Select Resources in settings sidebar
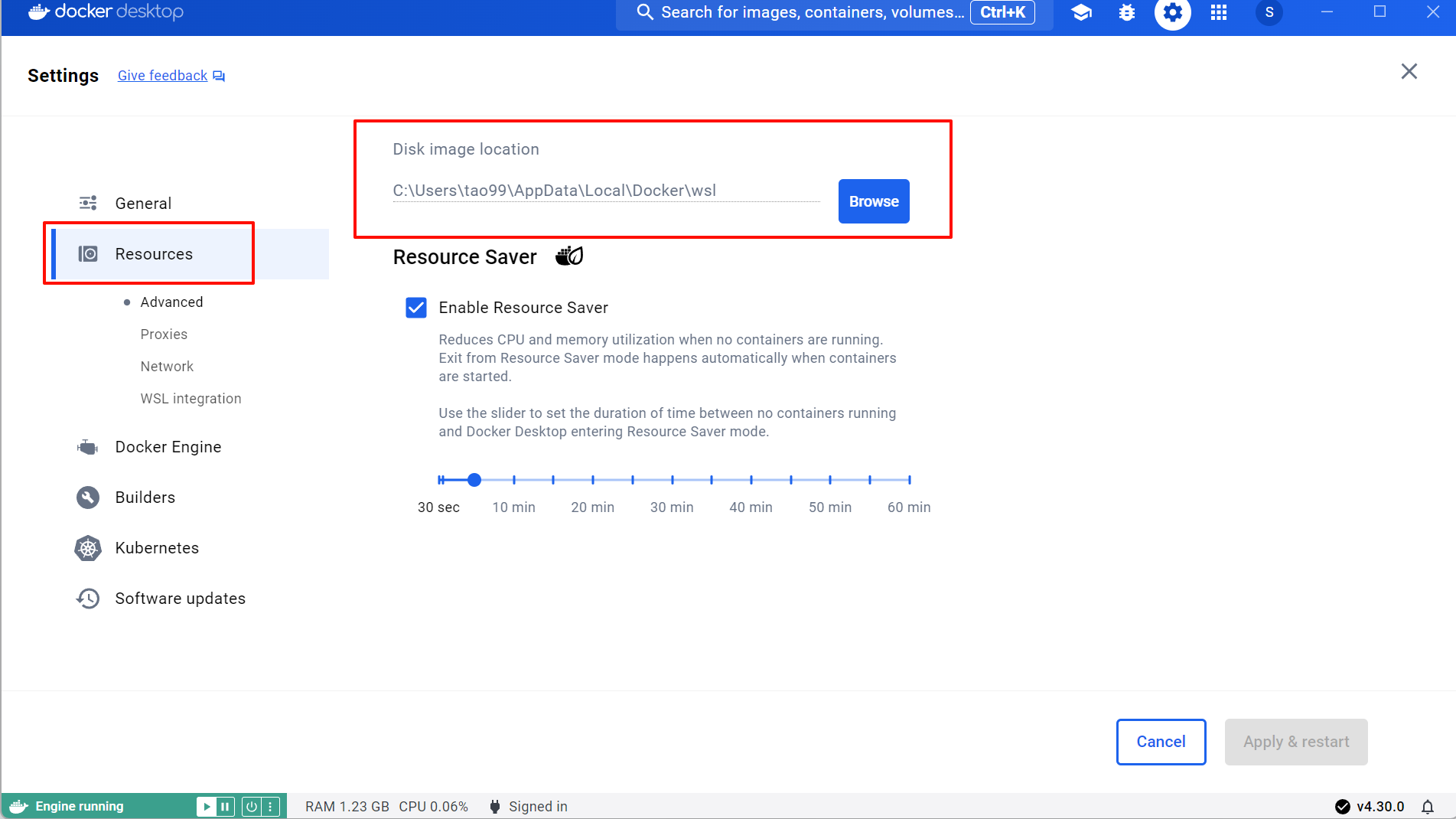 [x=154, y=254]
